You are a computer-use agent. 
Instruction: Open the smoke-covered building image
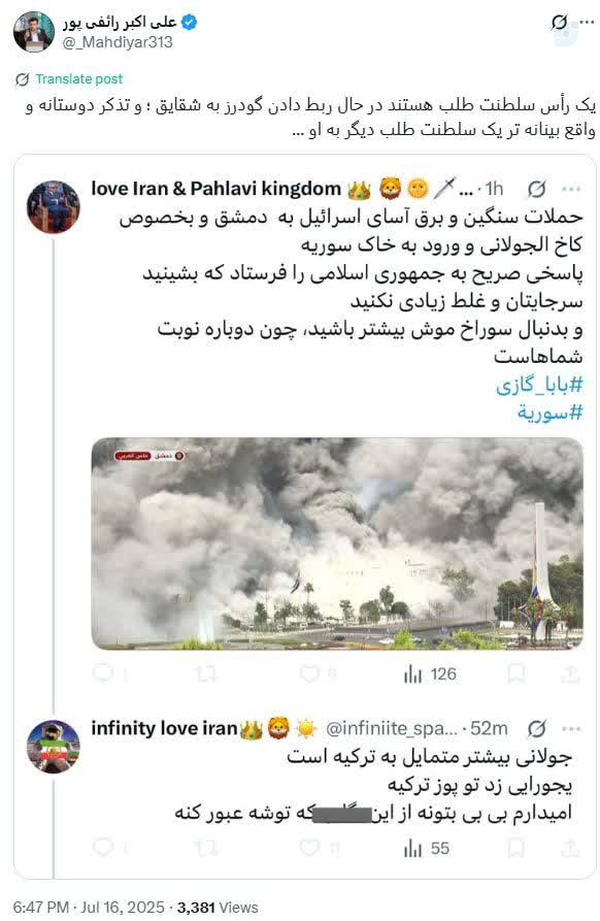[x=337, y=543]
